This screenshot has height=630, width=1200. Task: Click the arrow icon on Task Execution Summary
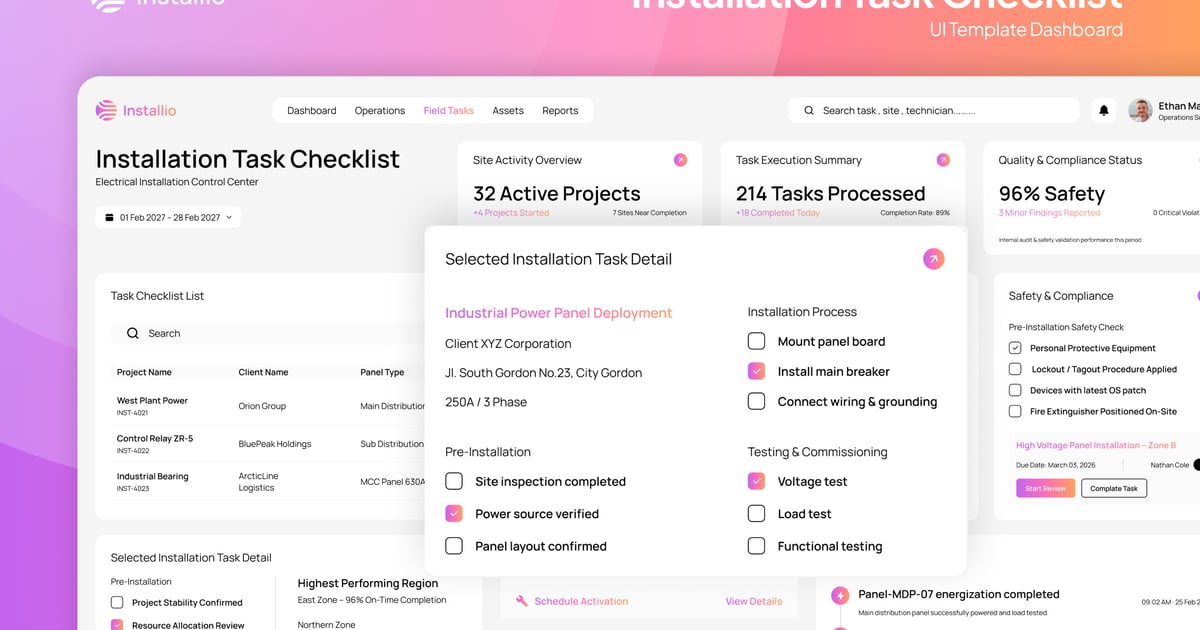(x=942, y=160)
